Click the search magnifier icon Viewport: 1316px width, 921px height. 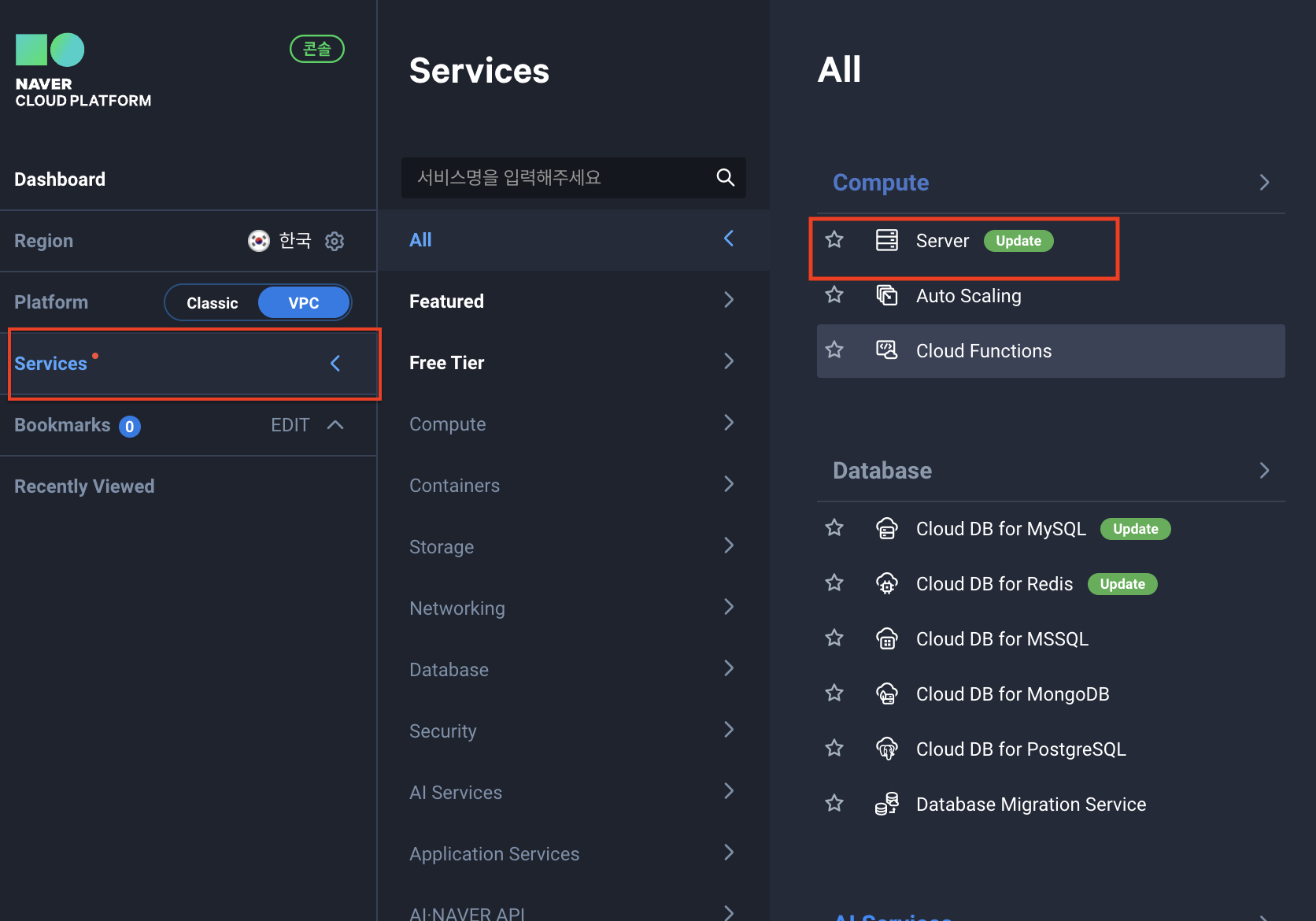(x=726, y=178)
